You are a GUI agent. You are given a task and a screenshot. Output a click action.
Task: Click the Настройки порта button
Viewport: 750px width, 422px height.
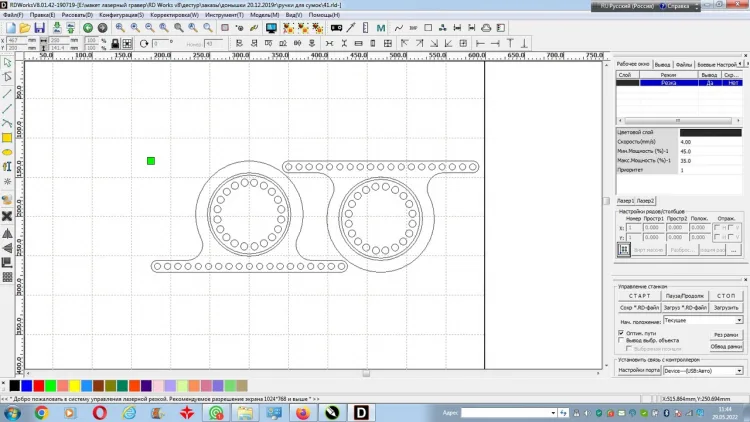tap(639, 370)
